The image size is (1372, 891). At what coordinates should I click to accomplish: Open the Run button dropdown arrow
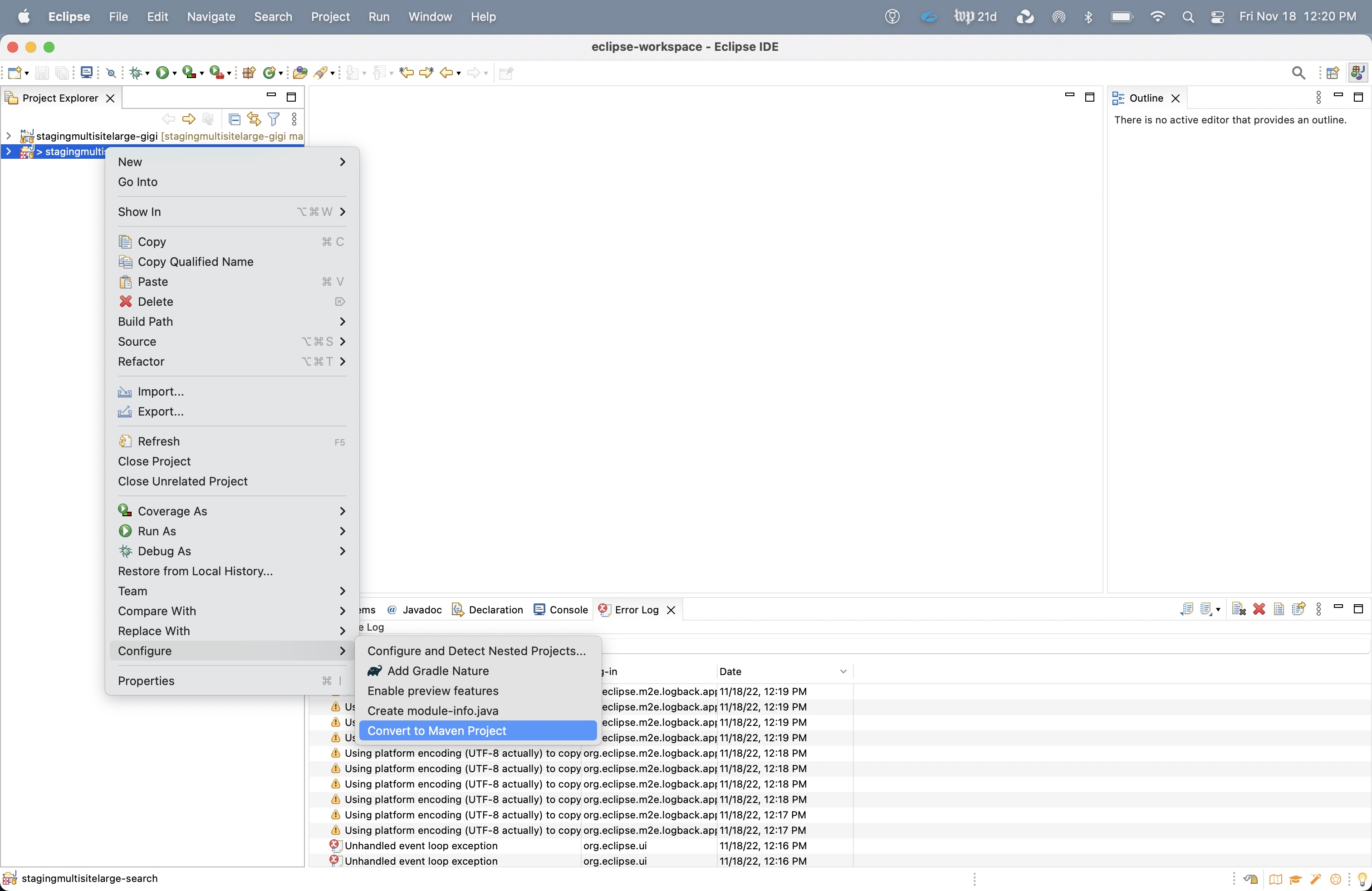[174, 73]
